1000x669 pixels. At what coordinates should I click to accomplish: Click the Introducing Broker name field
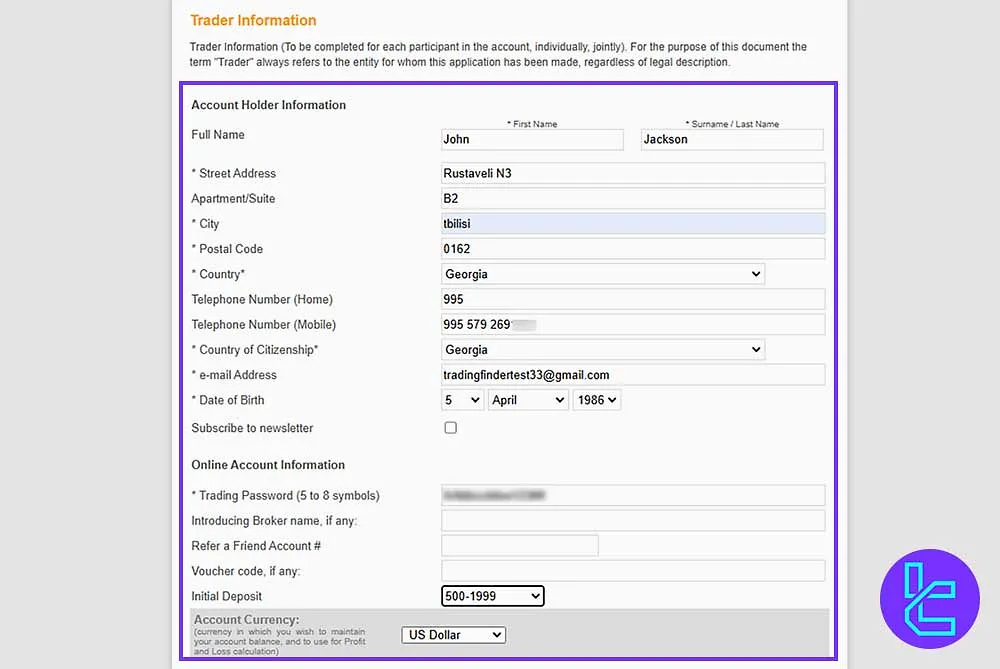(x=633, y=520)
